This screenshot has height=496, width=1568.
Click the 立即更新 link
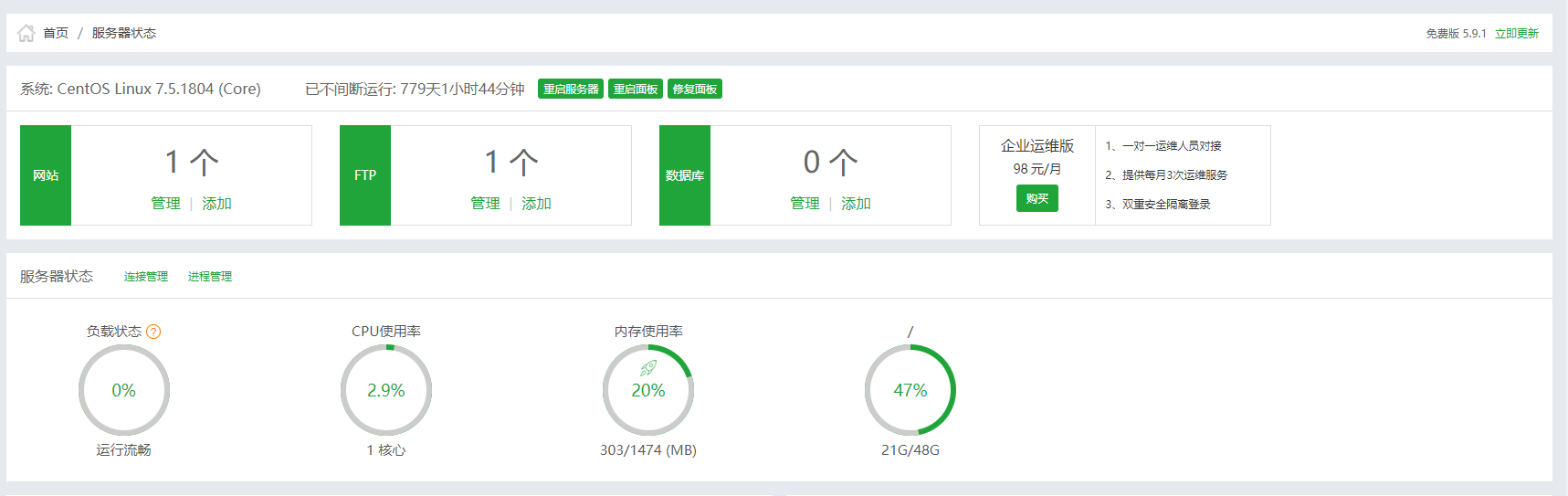(x=1516, y=34)
